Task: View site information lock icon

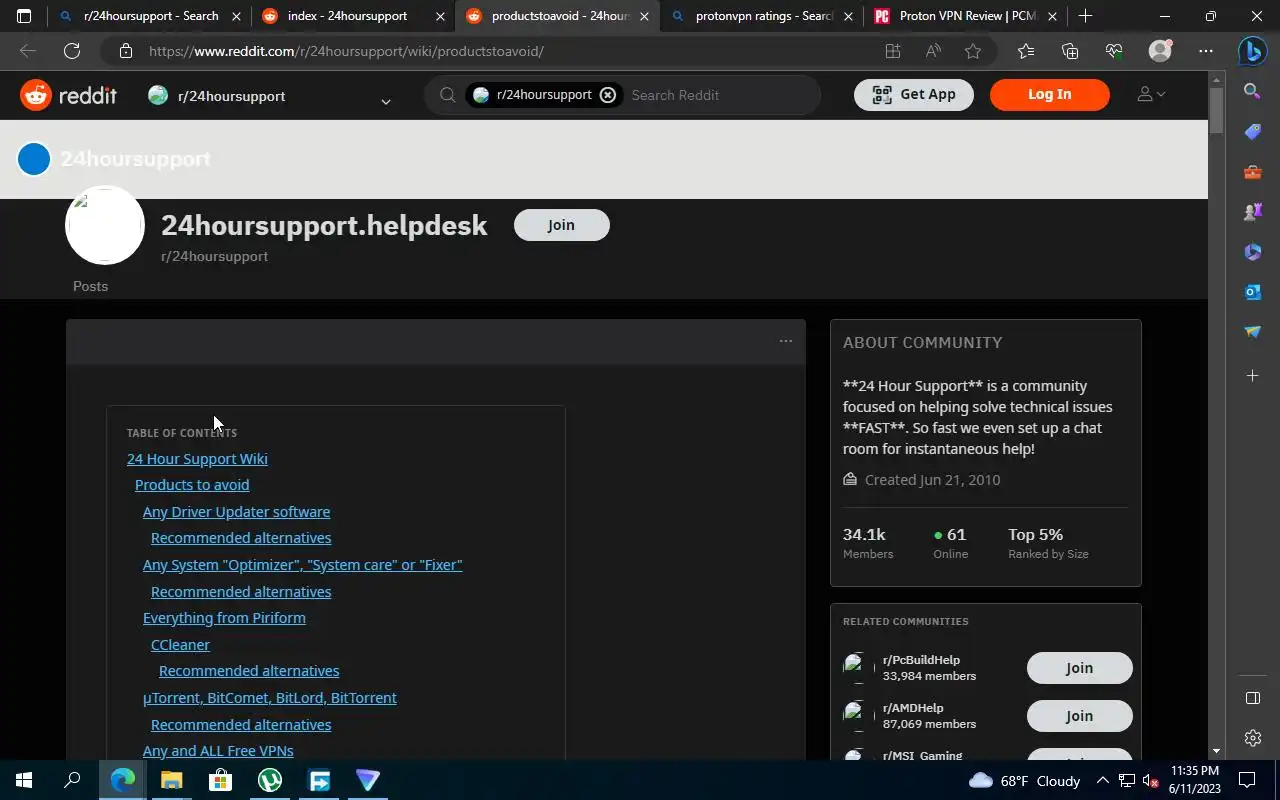Action: click(125, 51)
